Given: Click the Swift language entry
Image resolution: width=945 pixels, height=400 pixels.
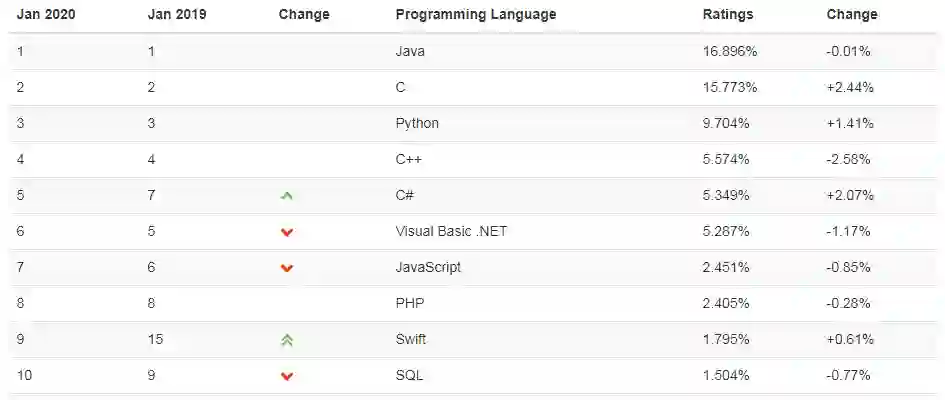Looking at the screenshot, I should click(x=411, y=339).
